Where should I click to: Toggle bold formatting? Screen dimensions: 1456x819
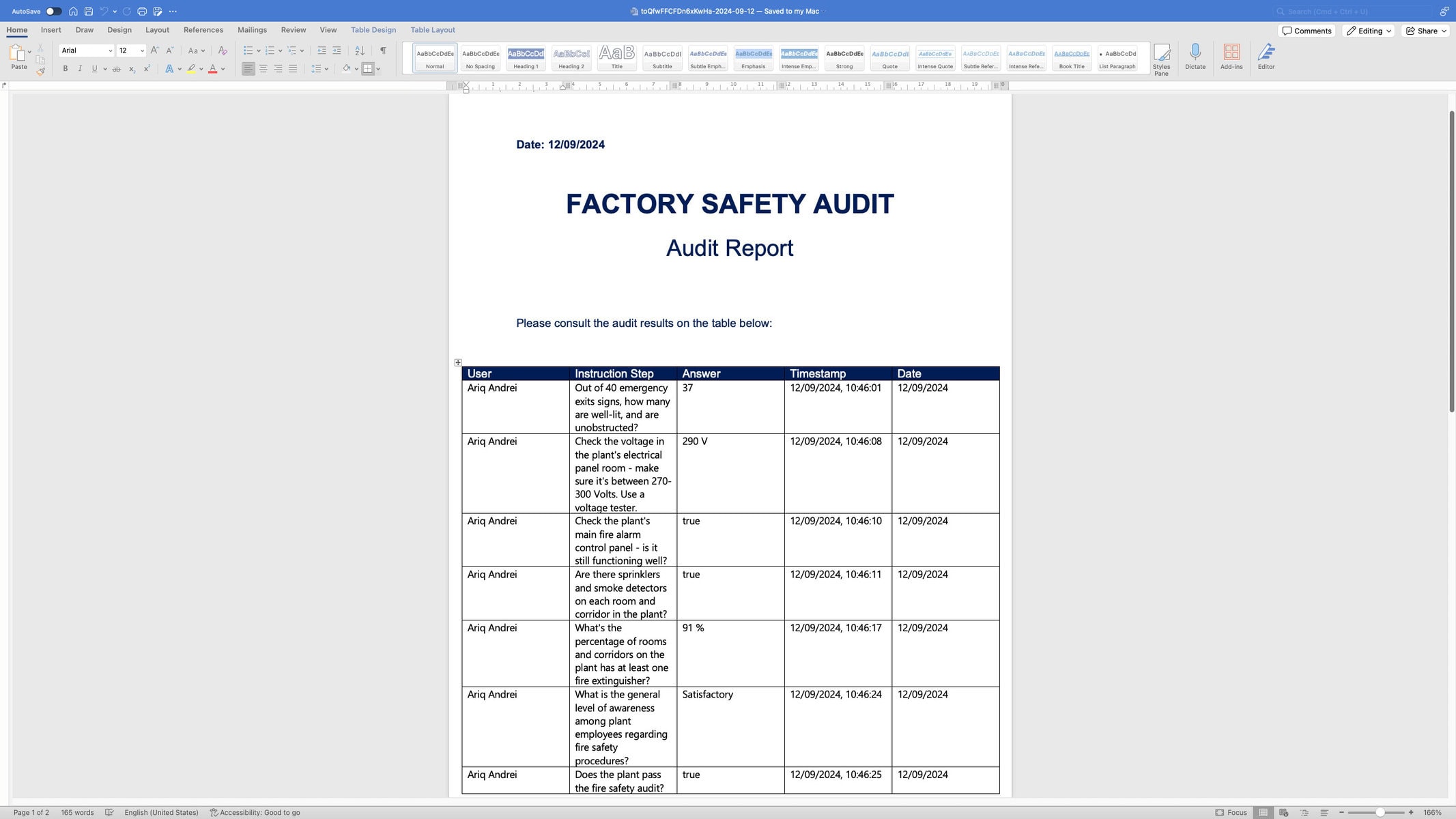(66, 68)
